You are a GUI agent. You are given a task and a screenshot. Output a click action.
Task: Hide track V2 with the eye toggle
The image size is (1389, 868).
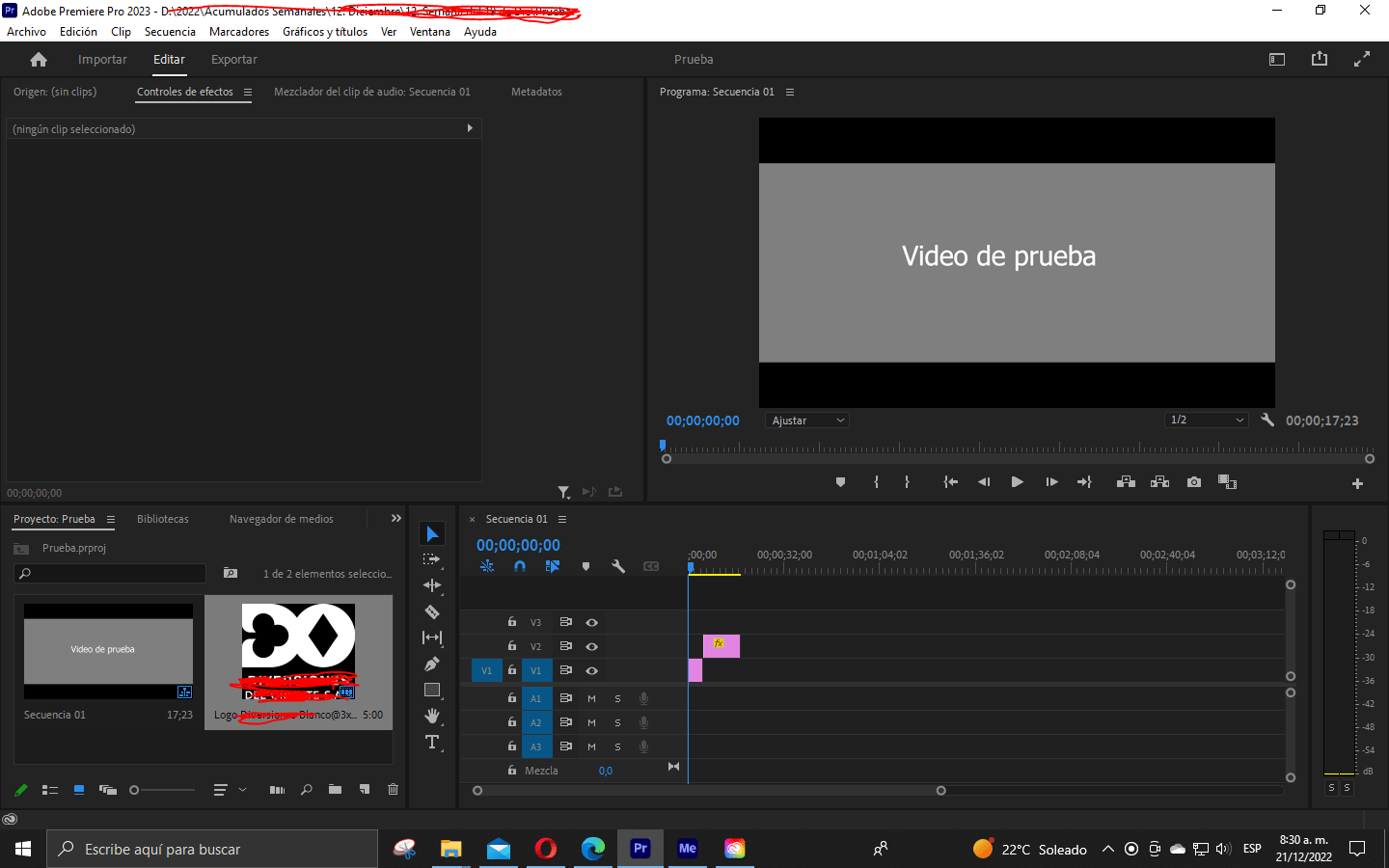[x=592, y=646]
